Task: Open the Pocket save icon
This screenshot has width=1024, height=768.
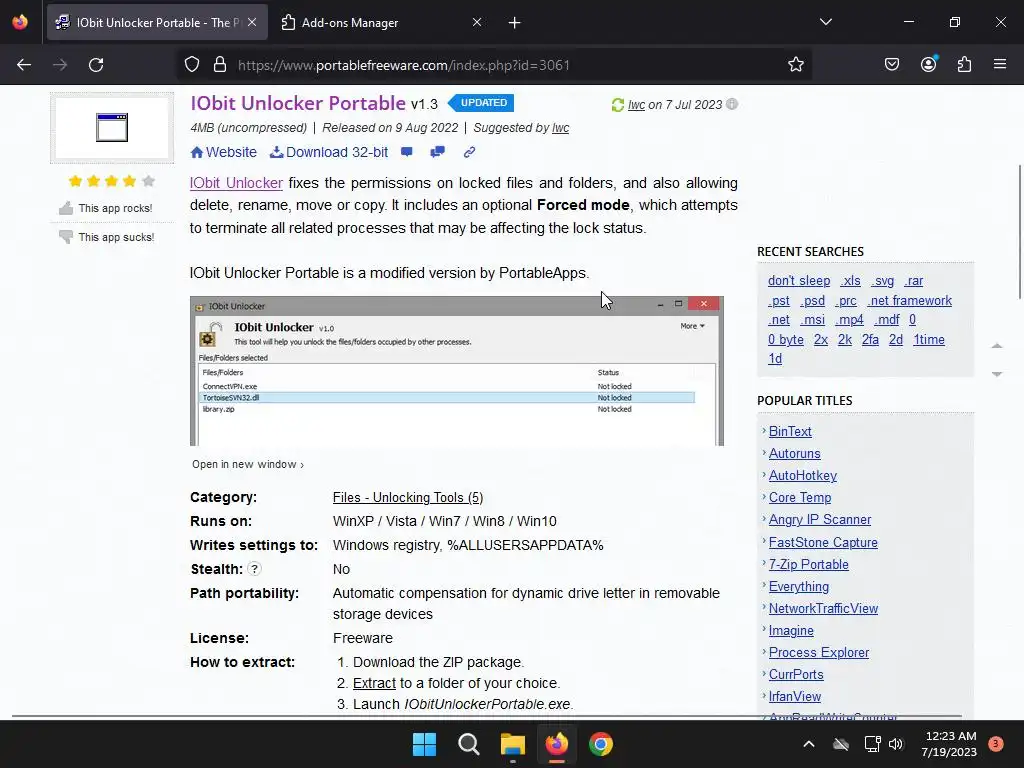Action: click(892, 65)
